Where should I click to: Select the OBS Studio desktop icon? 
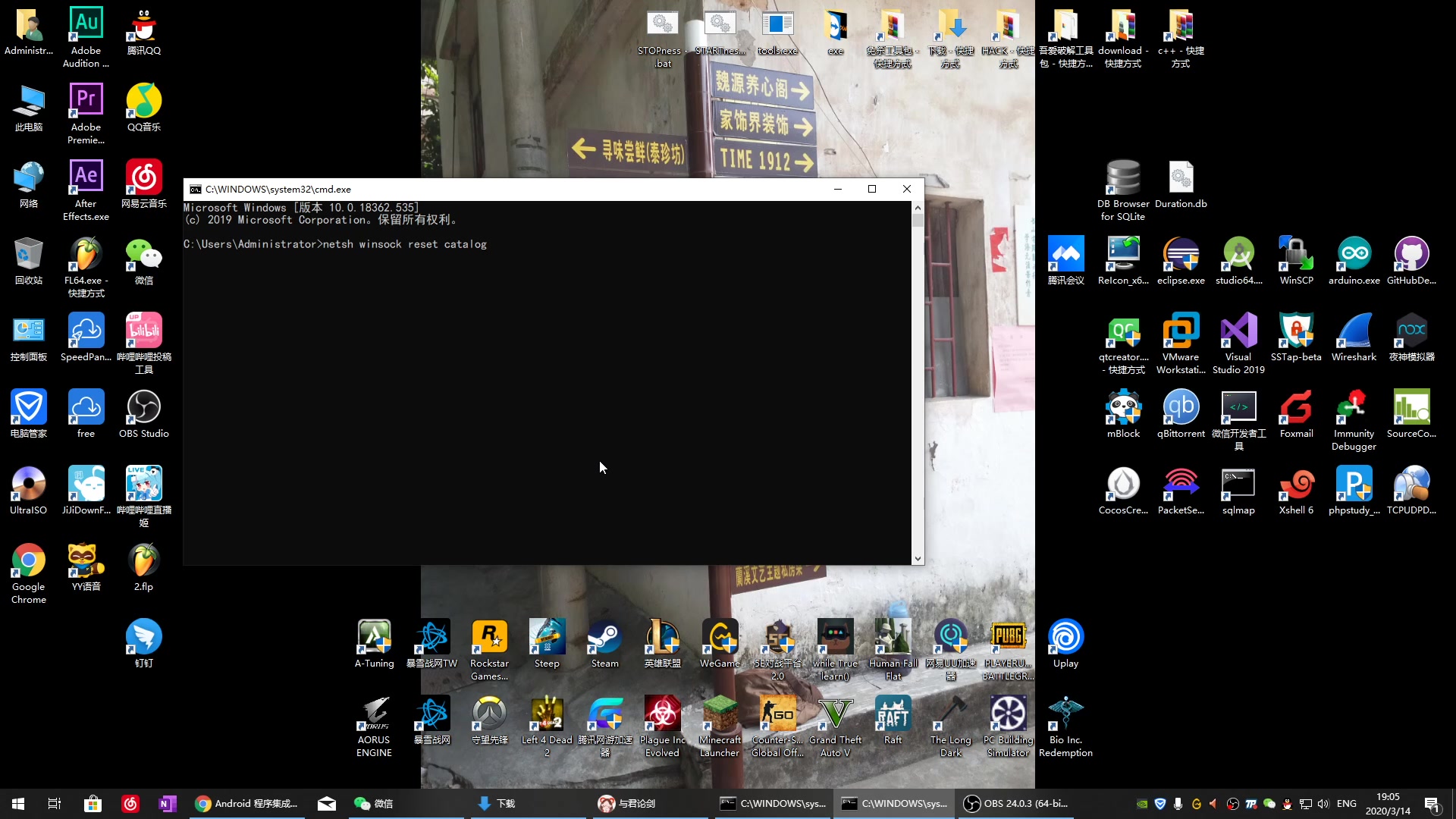coord(143,408)
